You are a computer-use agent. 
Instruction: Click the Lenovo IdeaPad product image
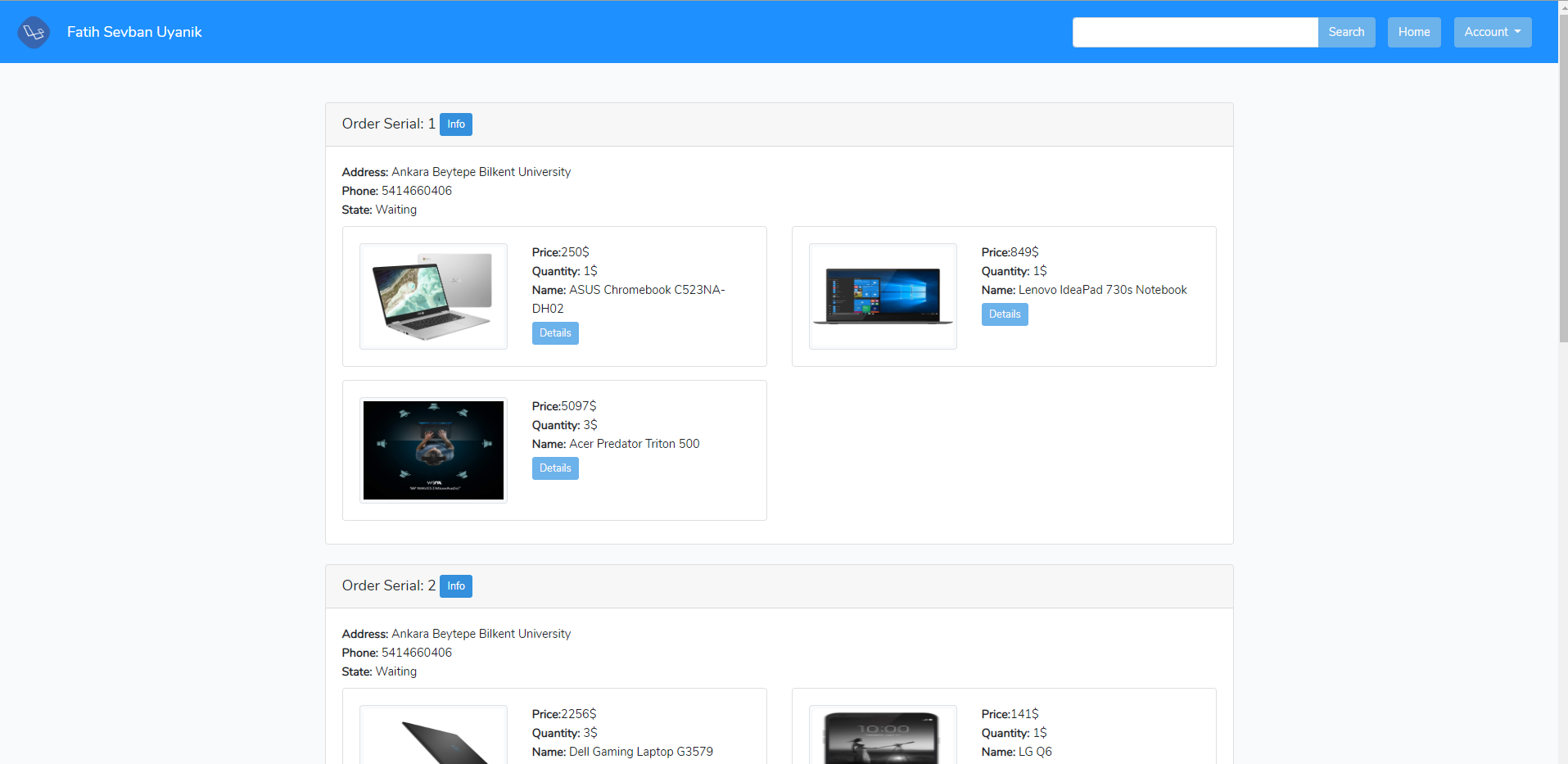click(x=883, y=296)
